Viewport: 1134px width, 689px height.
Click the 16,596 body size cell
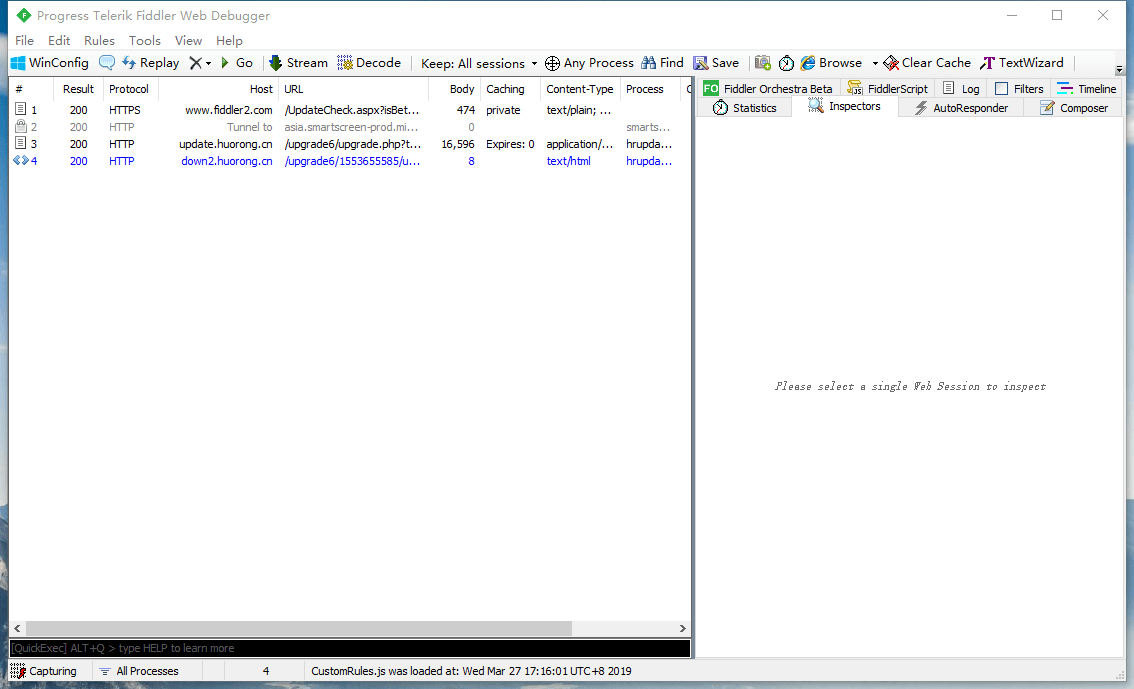[458, 144]
